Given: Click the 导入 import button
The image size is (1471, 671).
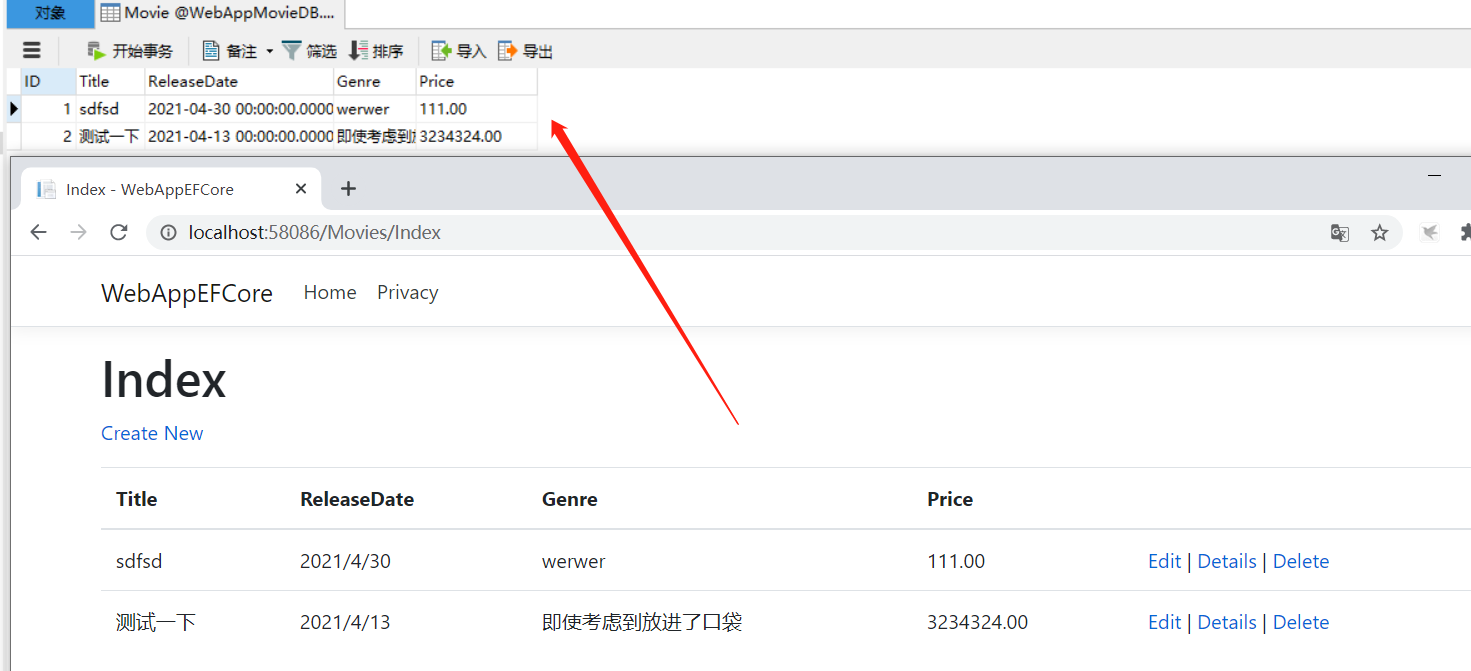Looking at the screenshot, I should pyautogui.click(x=458, y=51).
